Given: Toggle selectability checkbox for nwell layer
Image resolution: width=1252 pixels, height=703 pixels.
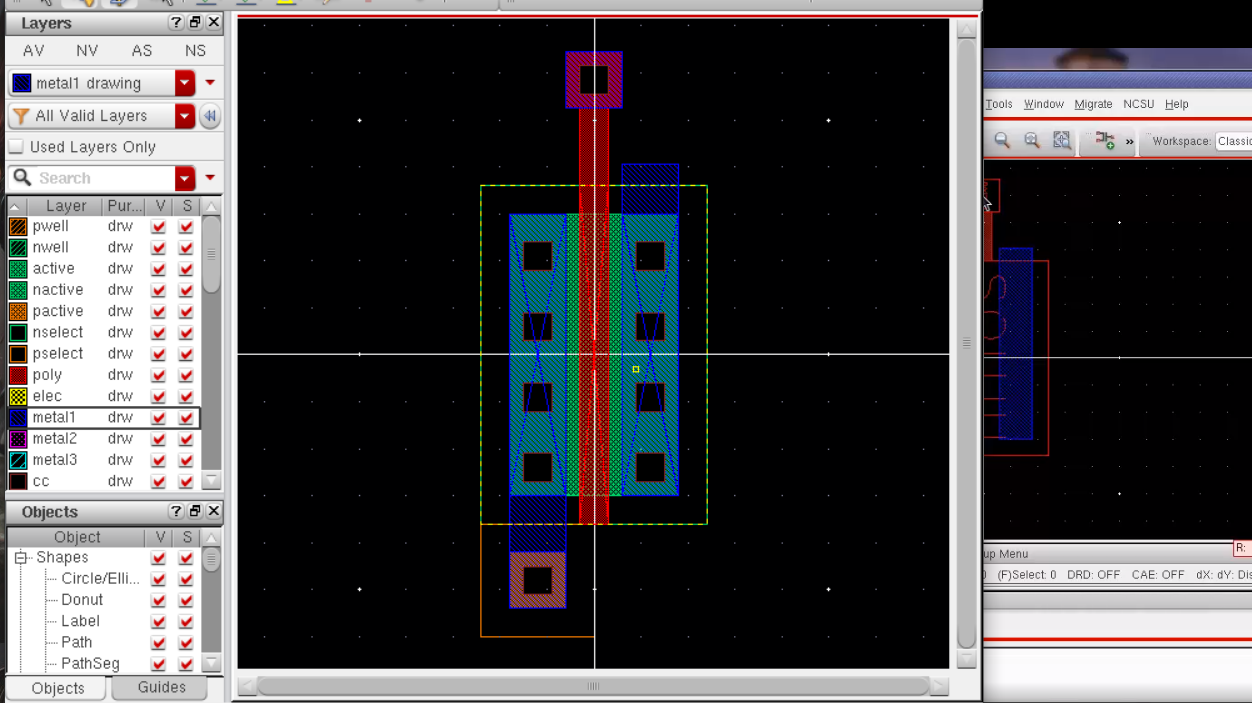Looking at the screenshot, I should click(186, 247).
